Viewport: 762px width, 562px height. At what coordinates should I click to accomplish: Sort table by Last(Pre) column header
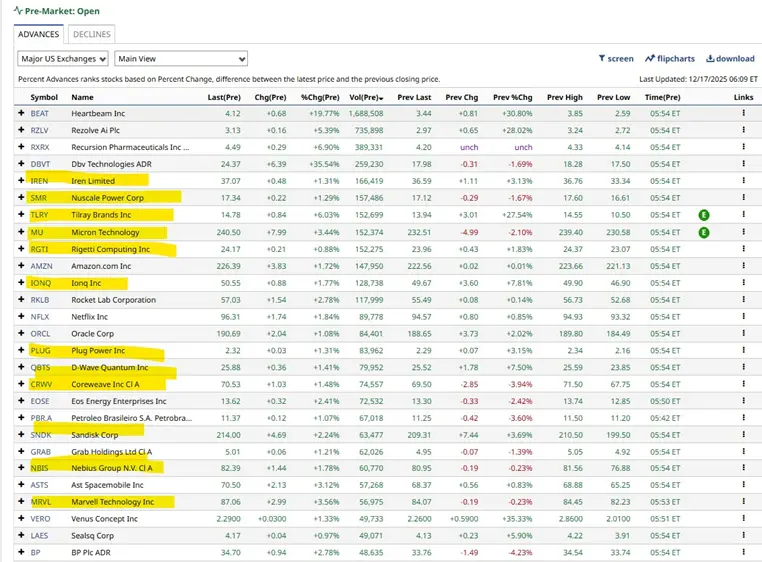224,97
